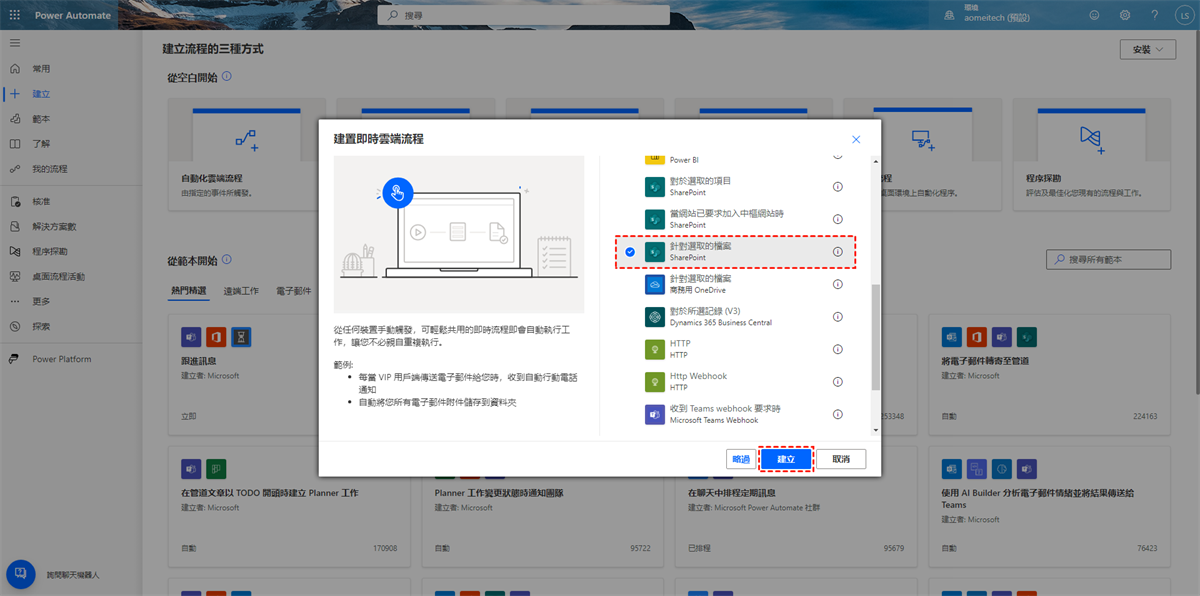
Task: Click info icon beside 從範本開始
Action: coord(227,259)
